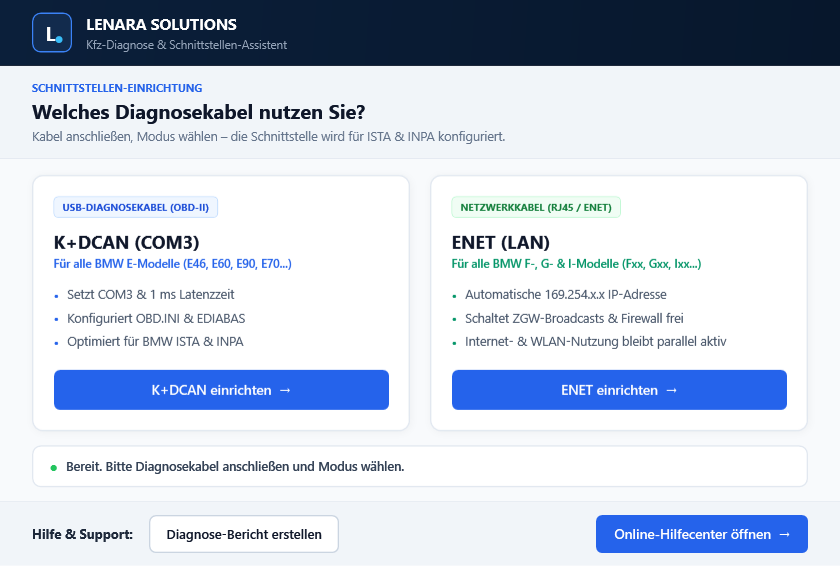This screenshot has height=566, width=840.
Task: Click the ENET (LAN) heading
Action: point(500,243)
